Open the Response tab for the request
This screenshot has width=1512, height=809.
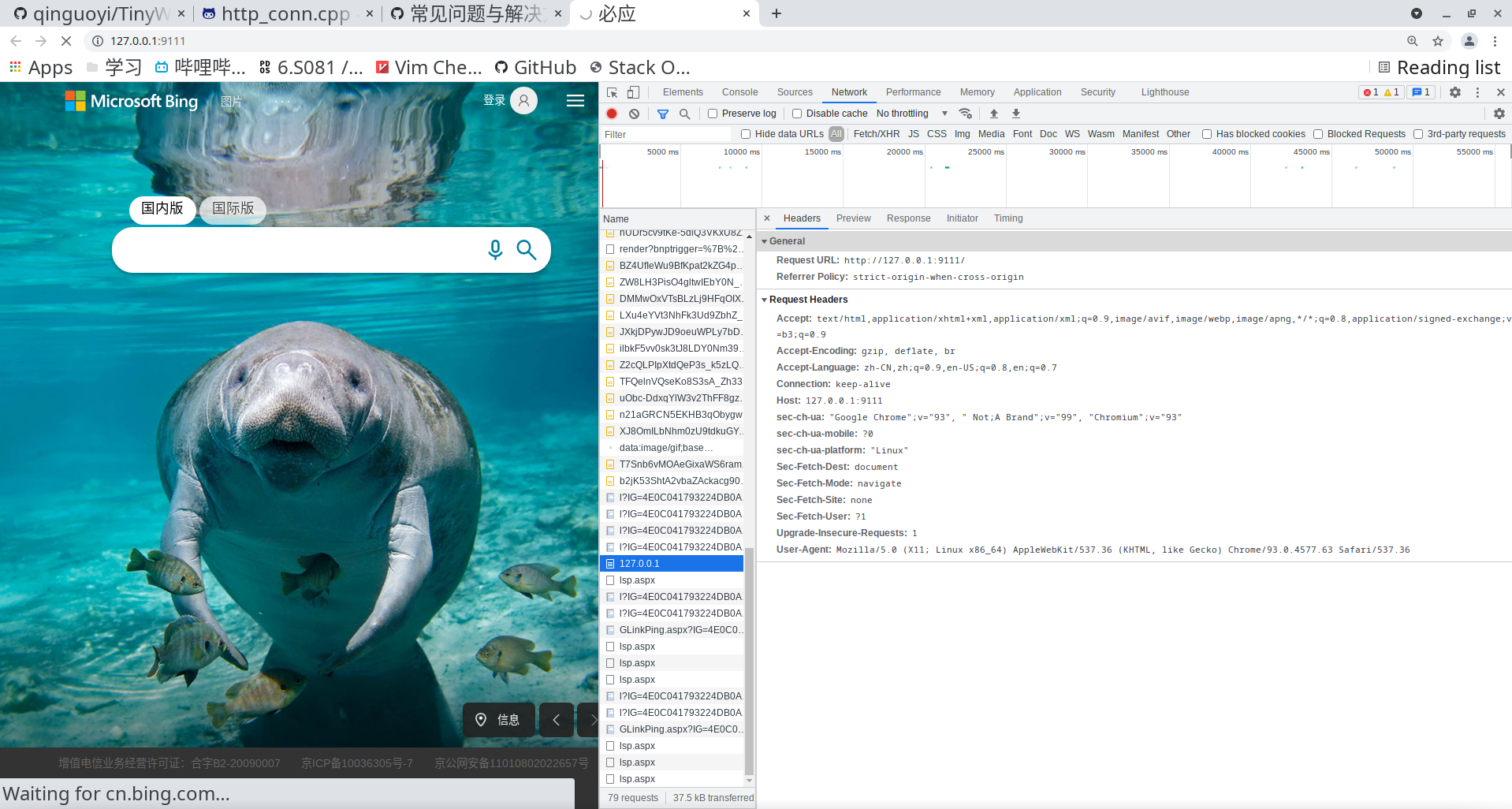click(908, 218)
